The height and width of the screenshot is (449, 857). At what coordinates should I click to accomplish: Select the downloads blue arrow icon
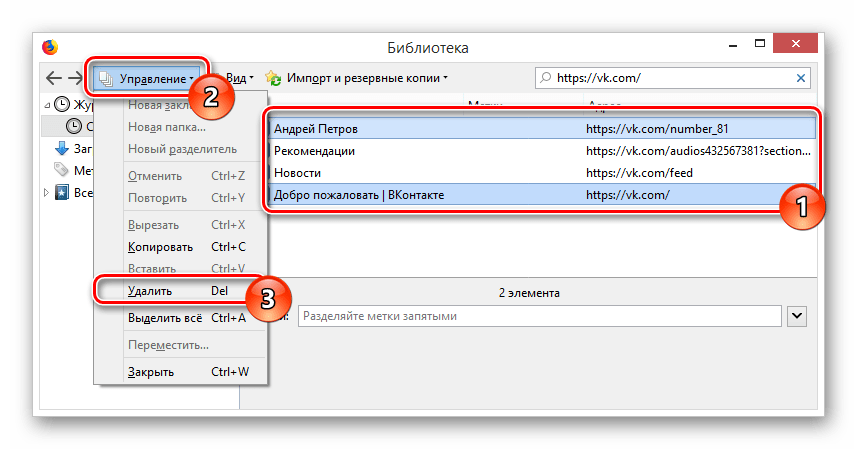62,148
